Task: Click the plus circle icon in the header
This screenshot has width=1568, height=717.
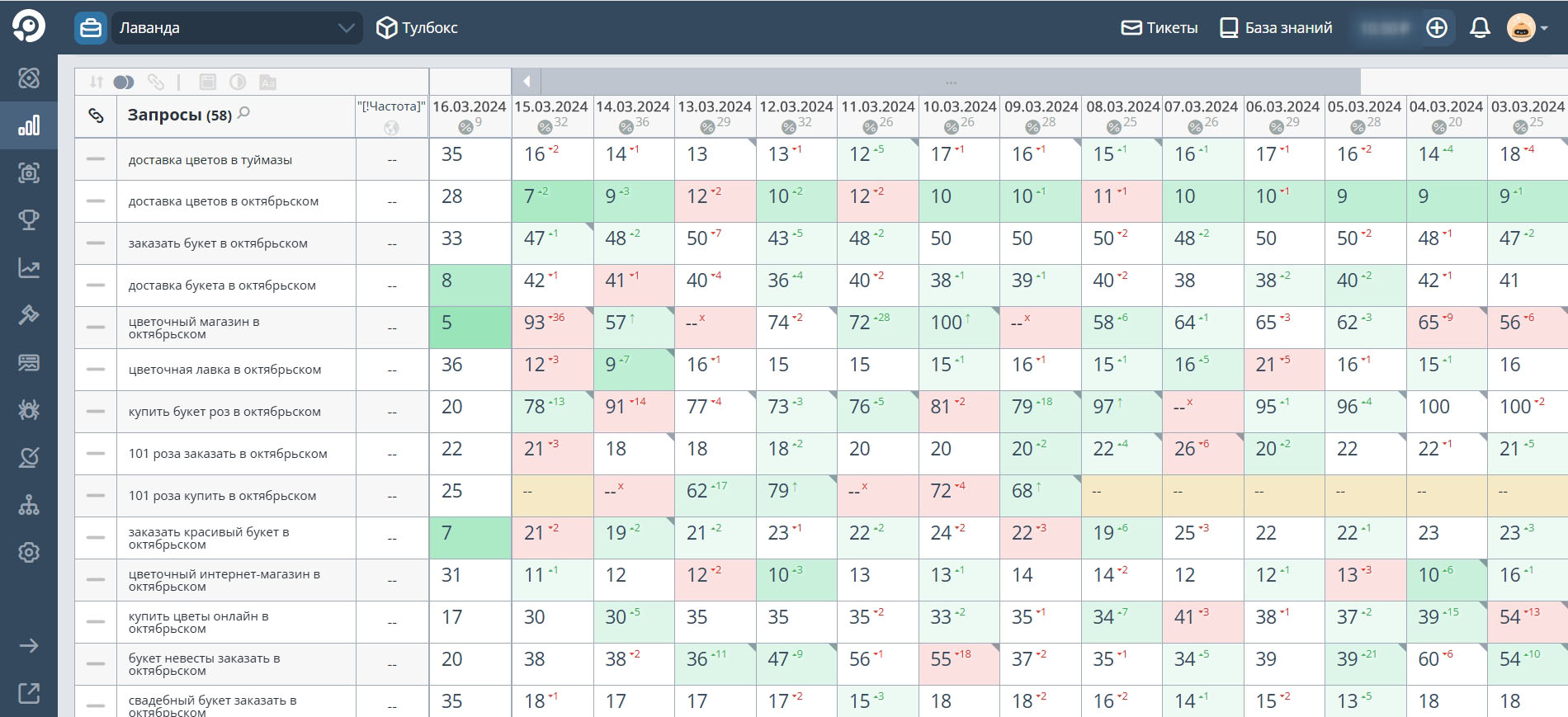Action: point(1437,28)
